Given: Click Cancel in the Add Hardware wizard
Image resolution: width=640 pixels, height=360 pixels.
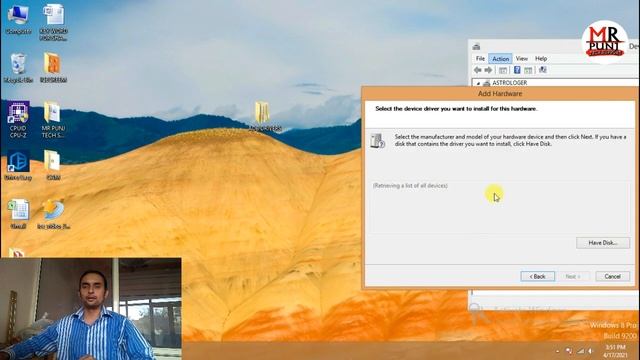Looking at the screenshot, I should pyautogui.click(x=612, y=276).
